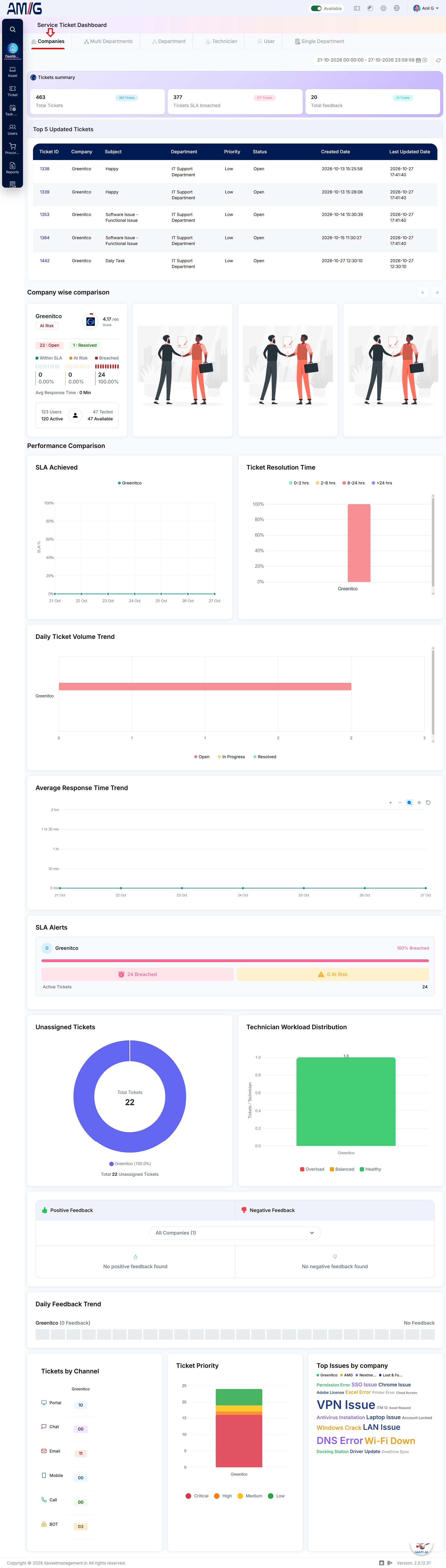The height and width of the screenshot is (1568, 446).
Task: Toggle 0-2 hrs legend in Resolution Time
Action: [x=299, y=483]
